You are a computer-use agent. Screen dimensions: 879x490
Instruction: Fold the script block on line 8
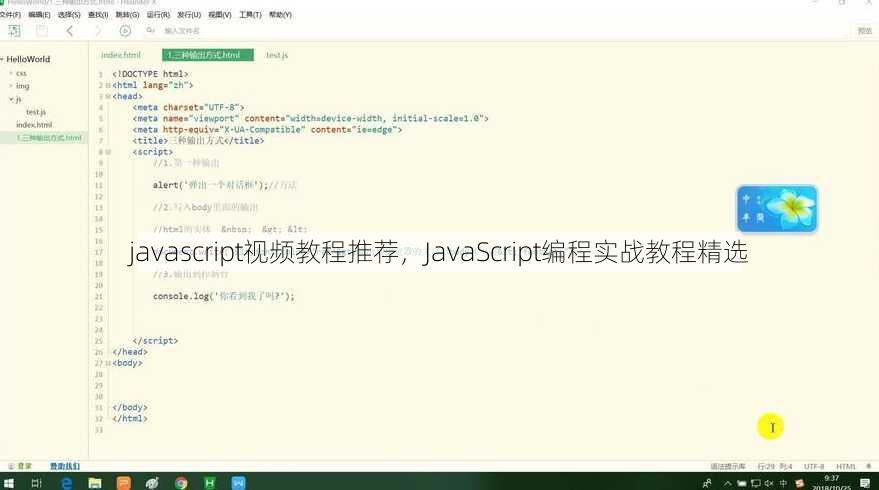click(x=108, y=152)
